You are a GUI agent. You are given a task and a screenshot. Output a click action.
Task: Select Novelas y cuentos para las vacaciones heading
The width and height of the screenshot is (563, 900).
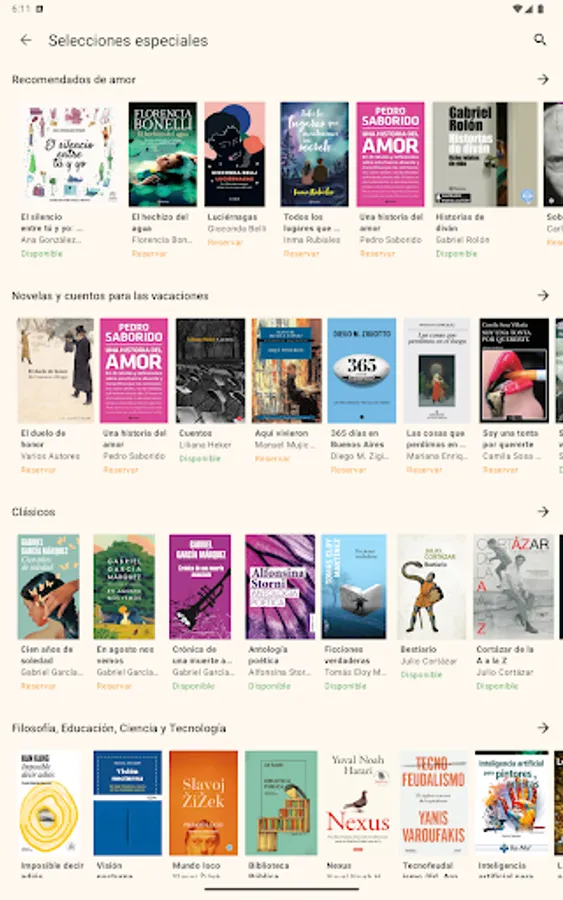(110, 296)
